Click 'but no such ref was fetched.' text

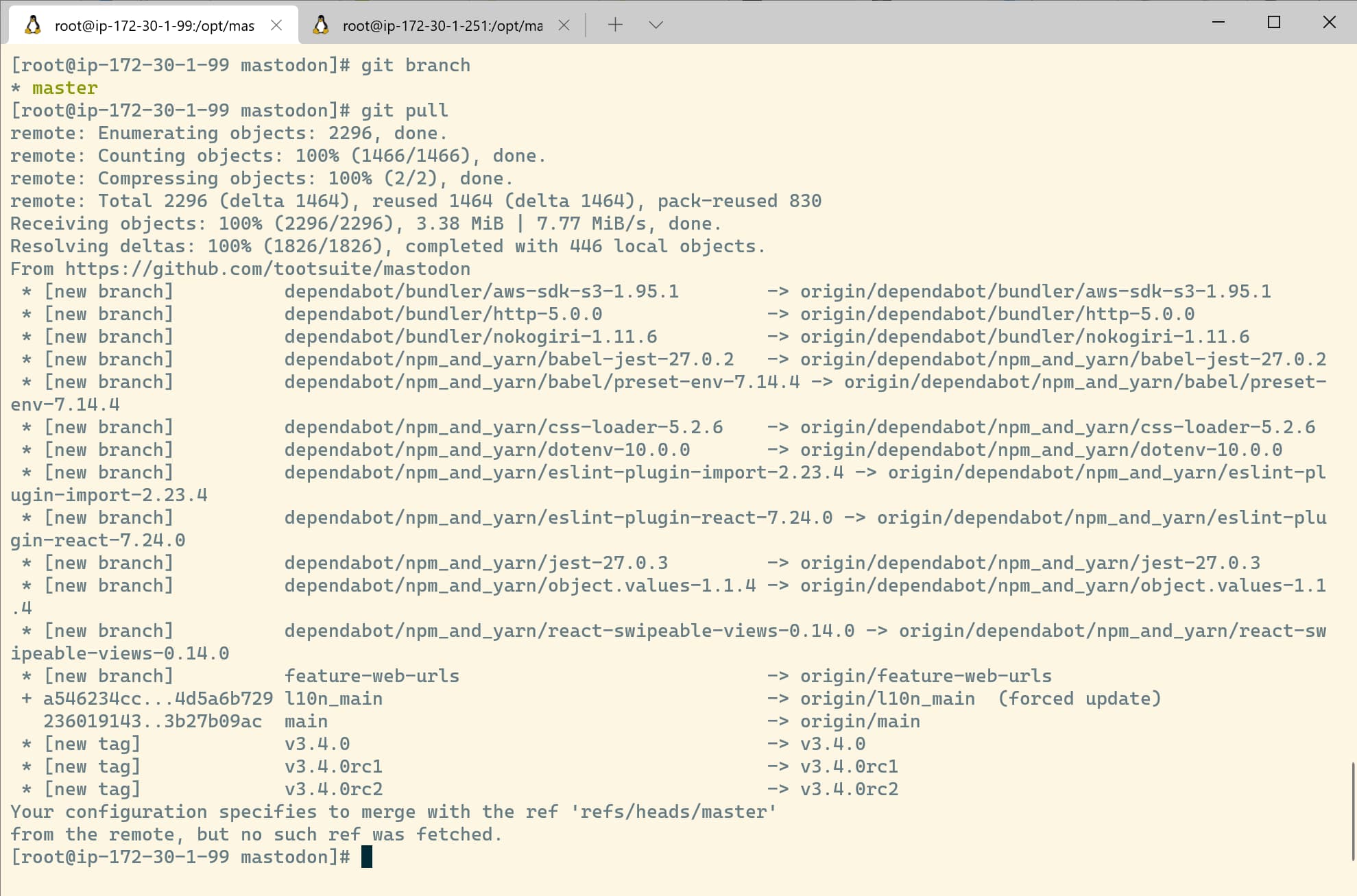tap(350, 834)
